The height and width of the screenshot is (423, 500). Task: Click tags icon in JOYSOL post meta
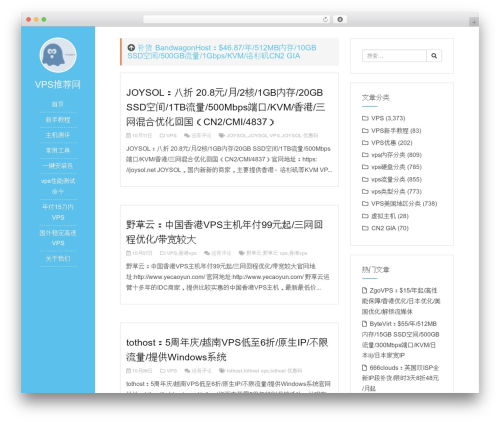tap(222, 135)
